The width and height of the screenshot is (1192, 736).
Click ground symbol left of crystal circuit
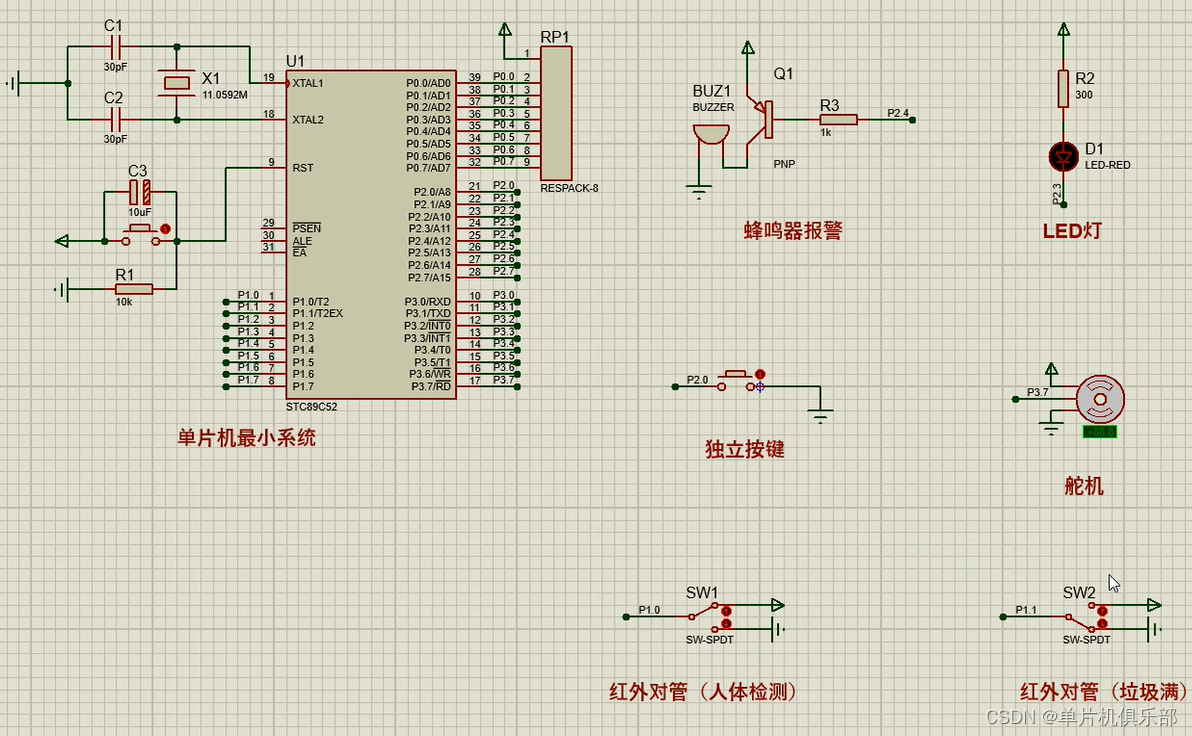(x=15, y=83)
